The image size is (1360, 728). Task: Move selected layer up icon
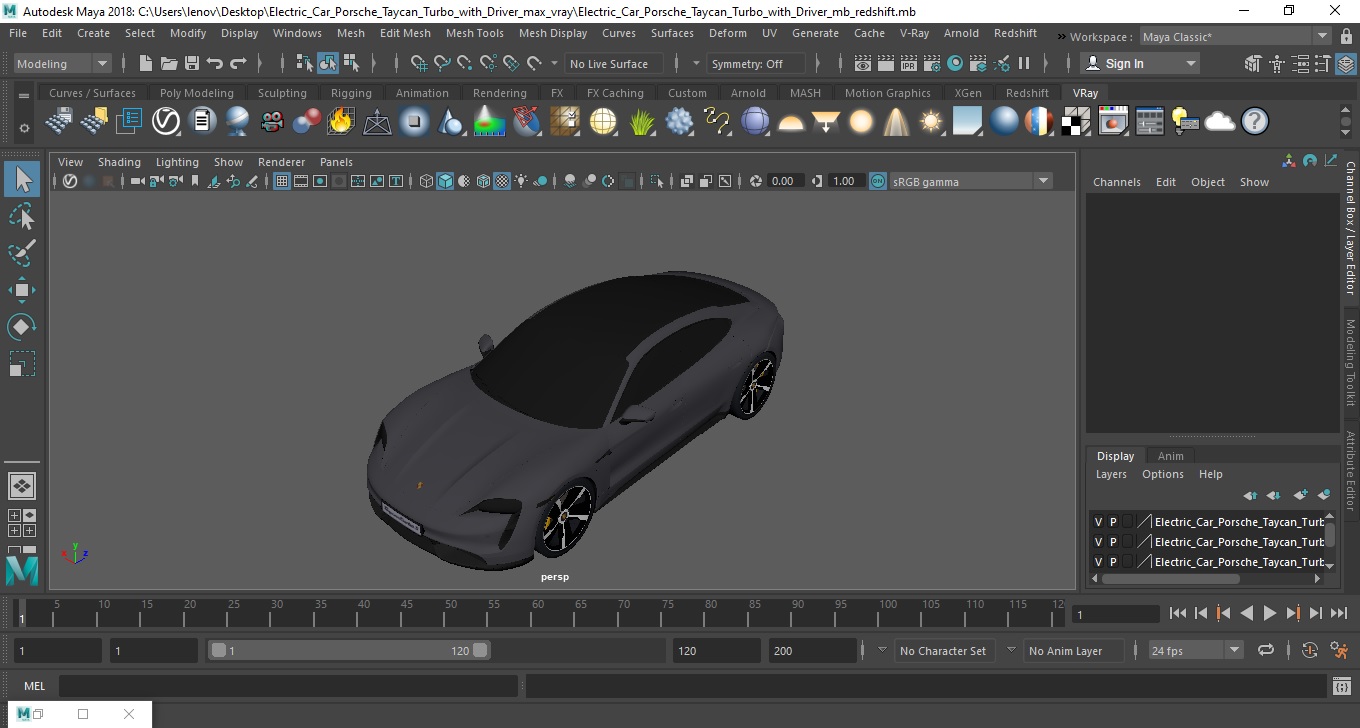[1250, 495]
